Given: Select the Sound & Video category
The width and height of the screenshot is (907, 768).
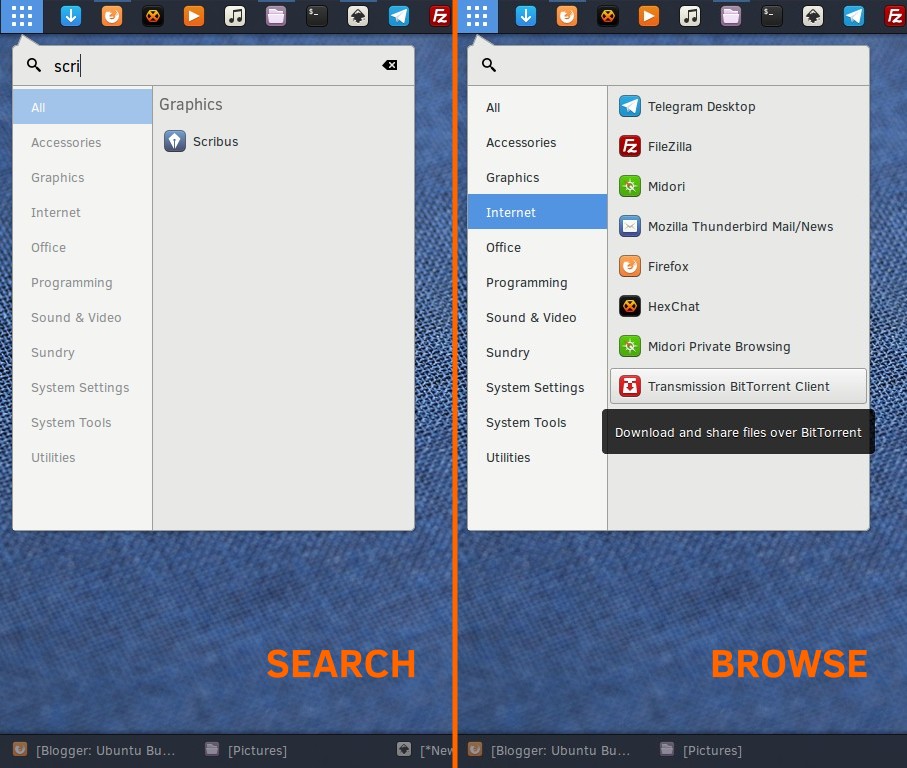Looking at the screenshot, I should click(x=76, y=317).
